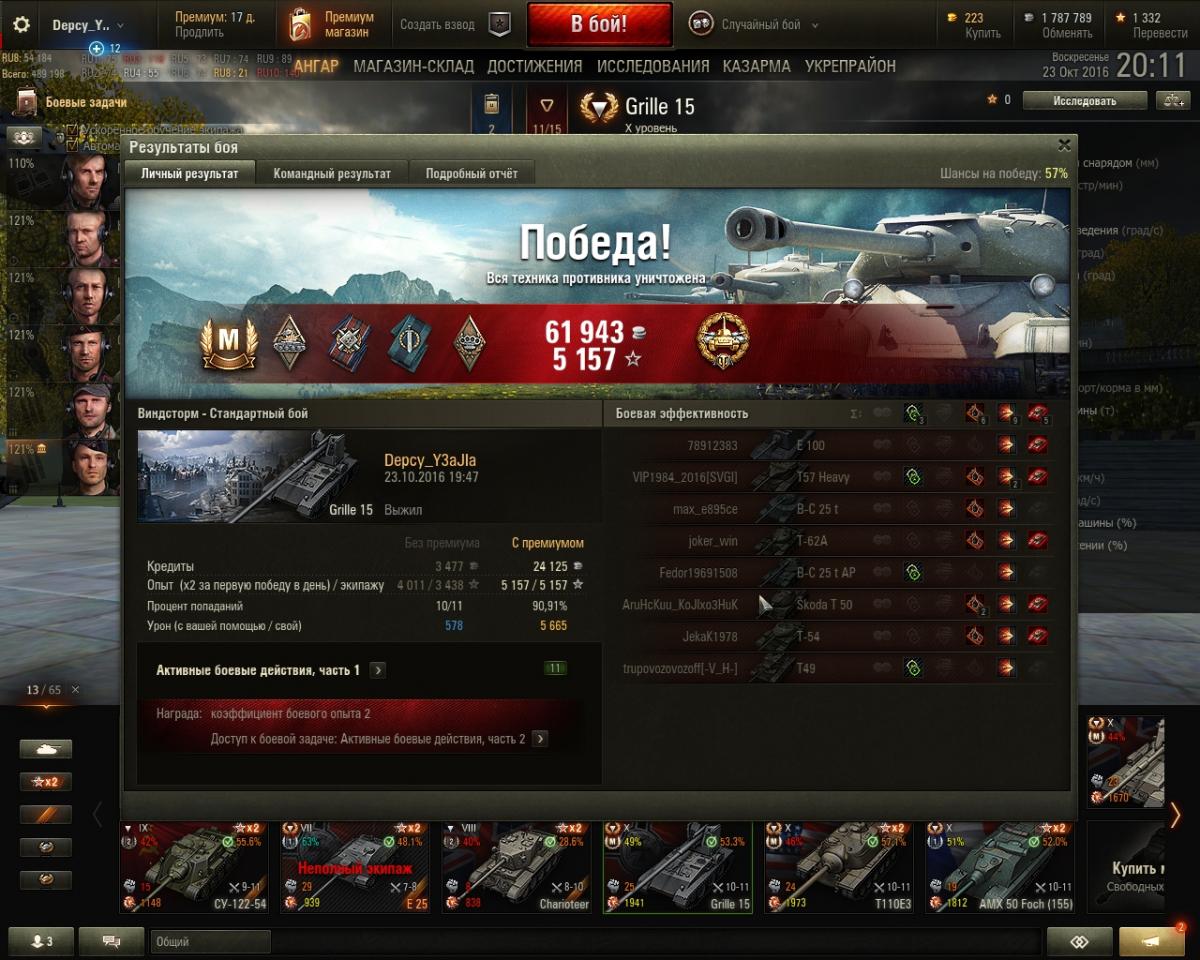Open the ИССЛЕДОВАНИЯ menu tab

[653, 66]
